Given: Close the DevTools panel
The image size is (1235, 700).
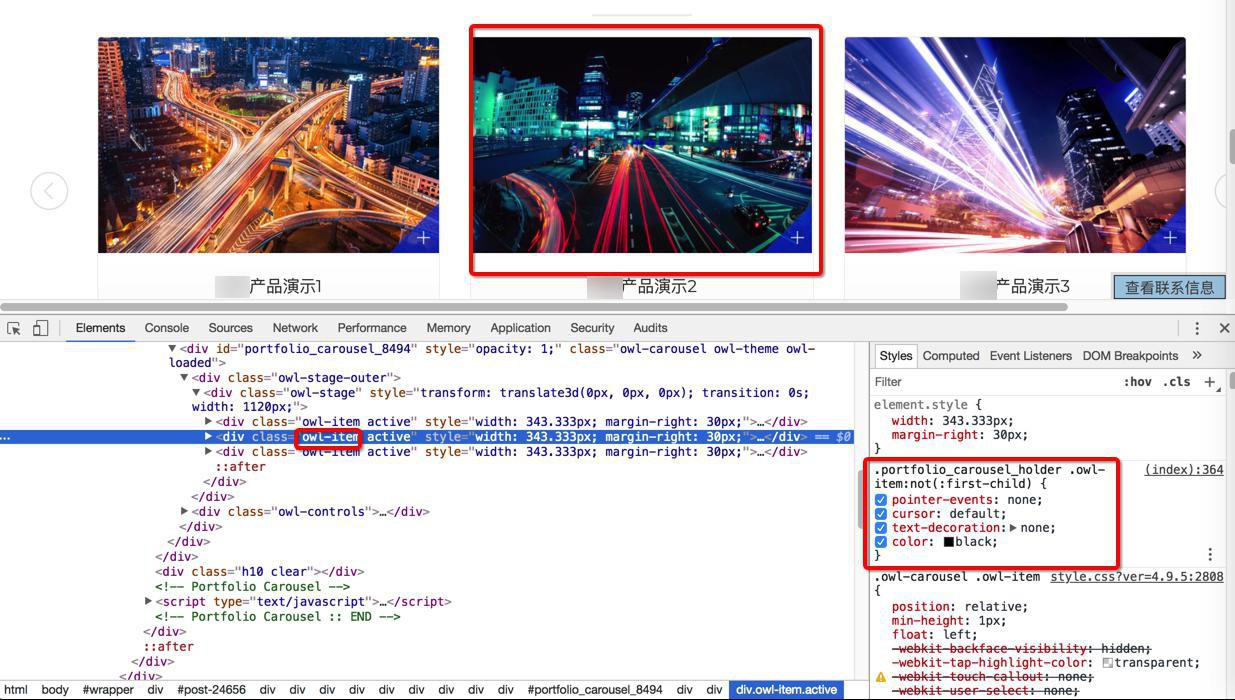Looking at the screenshot, I should tap(1224, 328).
